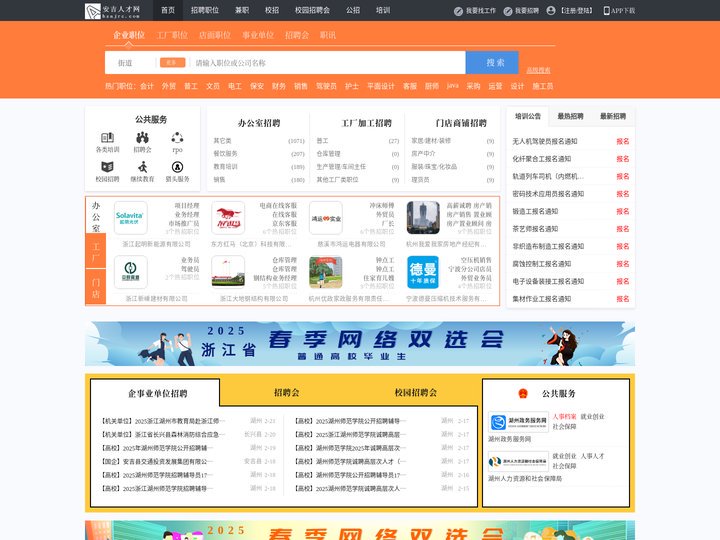Viewport: 720px width, 540px height.
Task: Click the 浙江新峰建材 green logo
Action: [x=130, y=272]
